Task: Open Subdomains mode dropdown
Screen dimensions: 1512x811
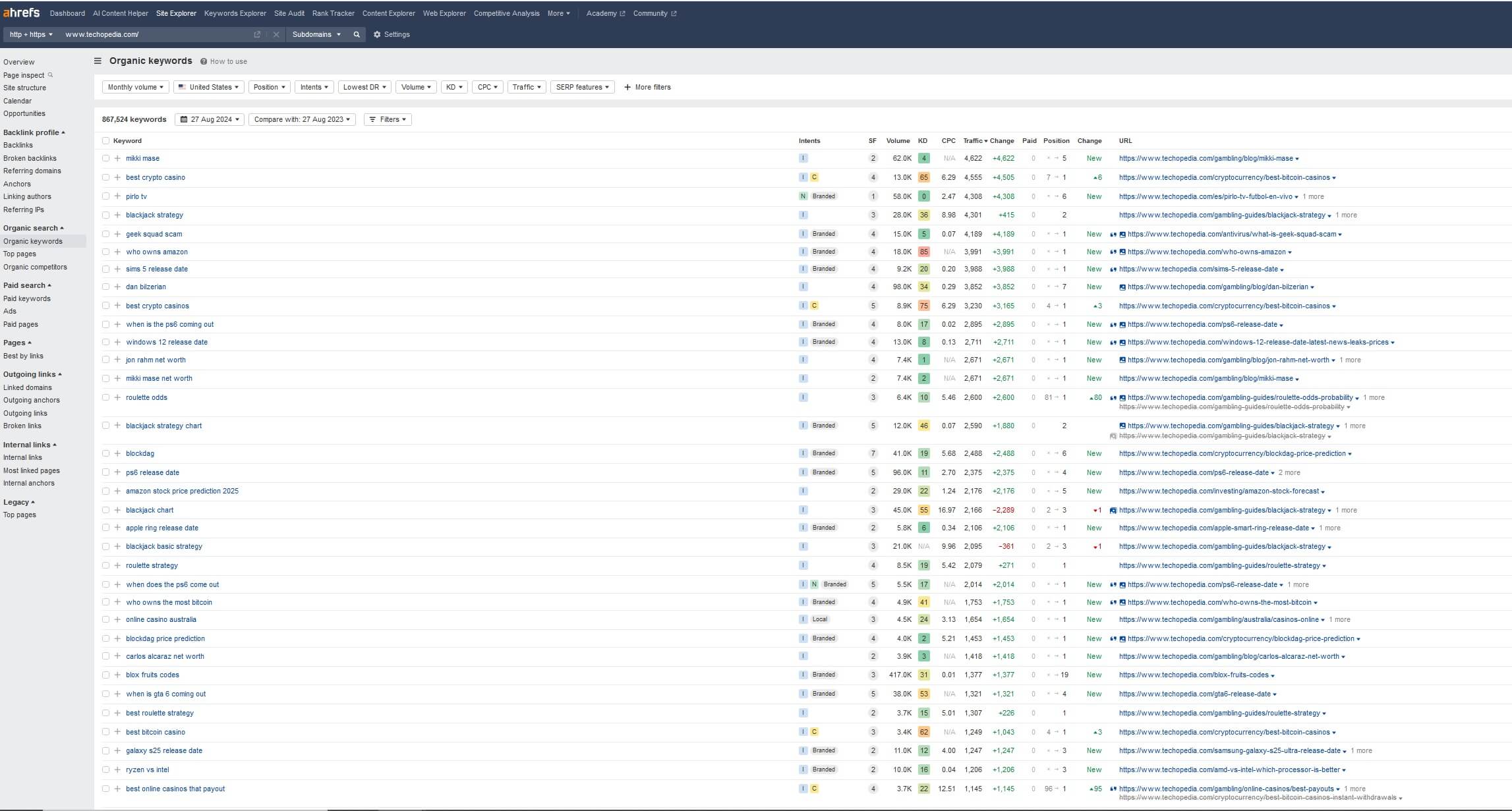Action: pyautogui.click(x=317, y=34)
